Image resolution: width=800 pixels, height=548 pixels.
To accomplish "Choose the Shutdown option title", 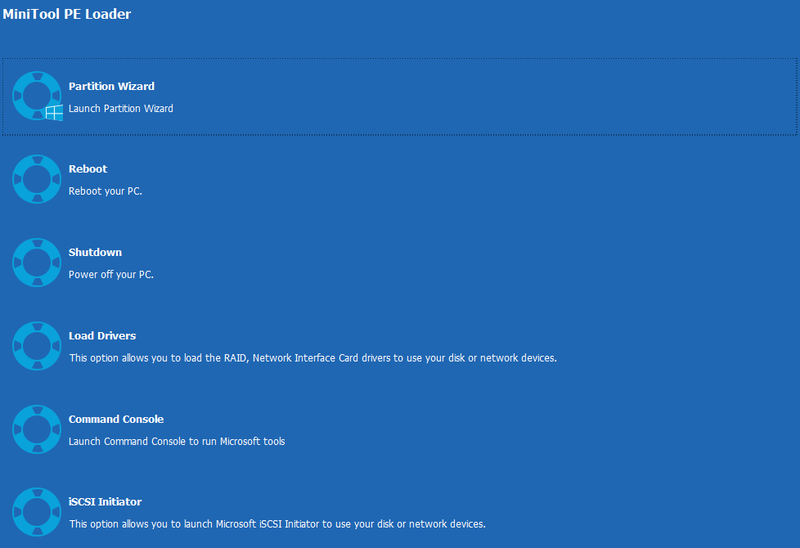I will click(x=95, y=252).
